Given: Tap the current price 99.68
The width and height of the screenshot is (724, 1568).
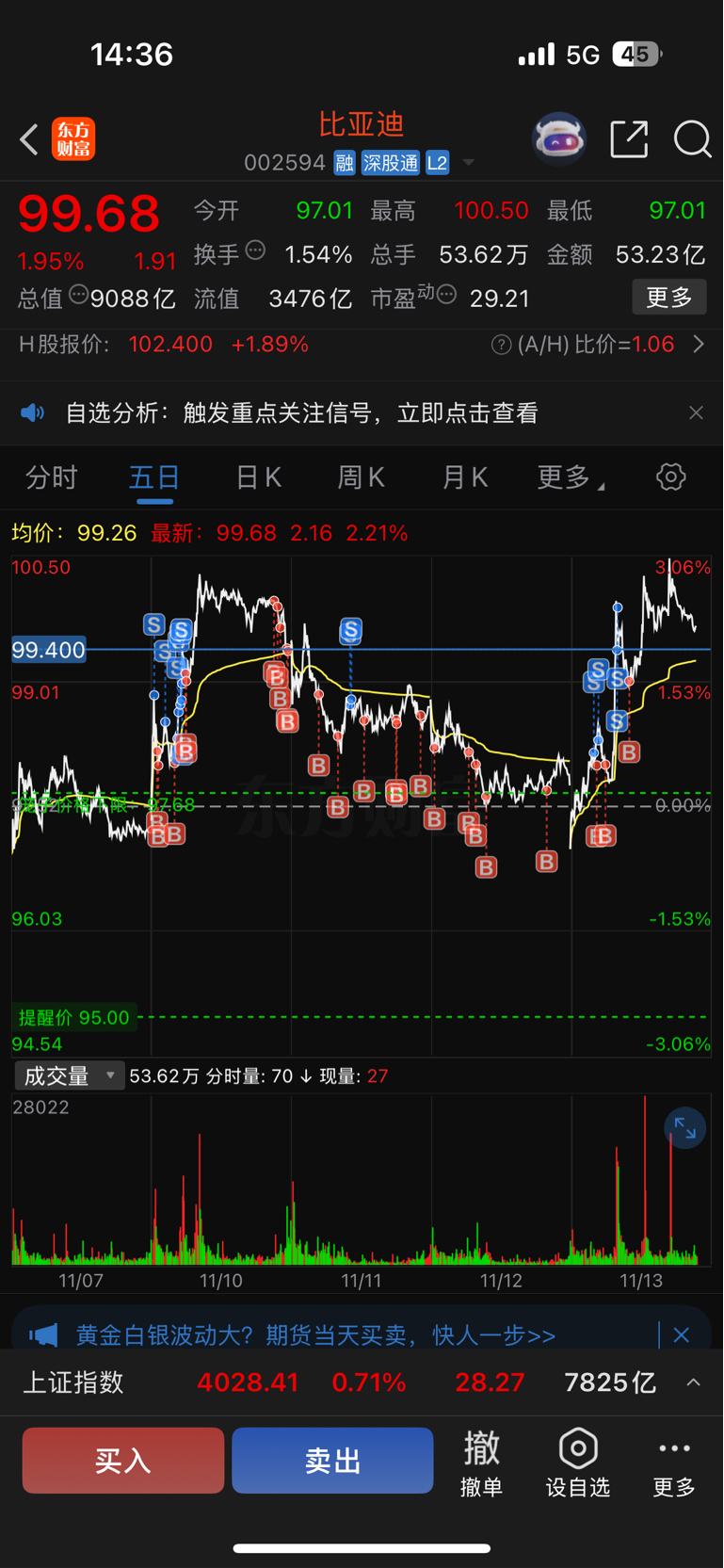Looking at the screenshot, I should pyautogui.click(x=89, y=213).
